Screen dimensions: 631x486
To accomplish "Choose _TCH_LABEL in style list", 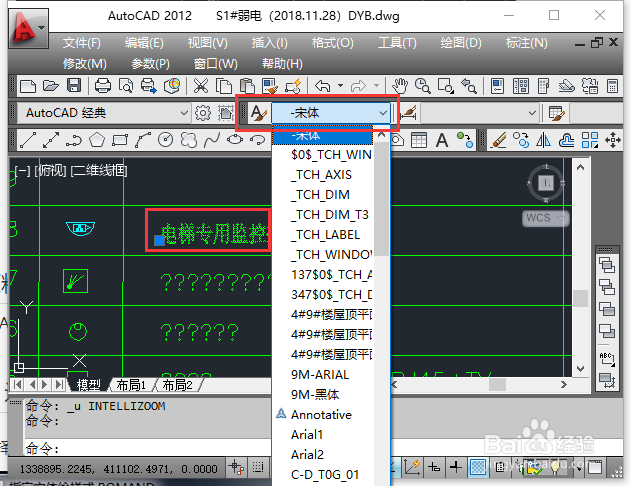I will [326, 235].
